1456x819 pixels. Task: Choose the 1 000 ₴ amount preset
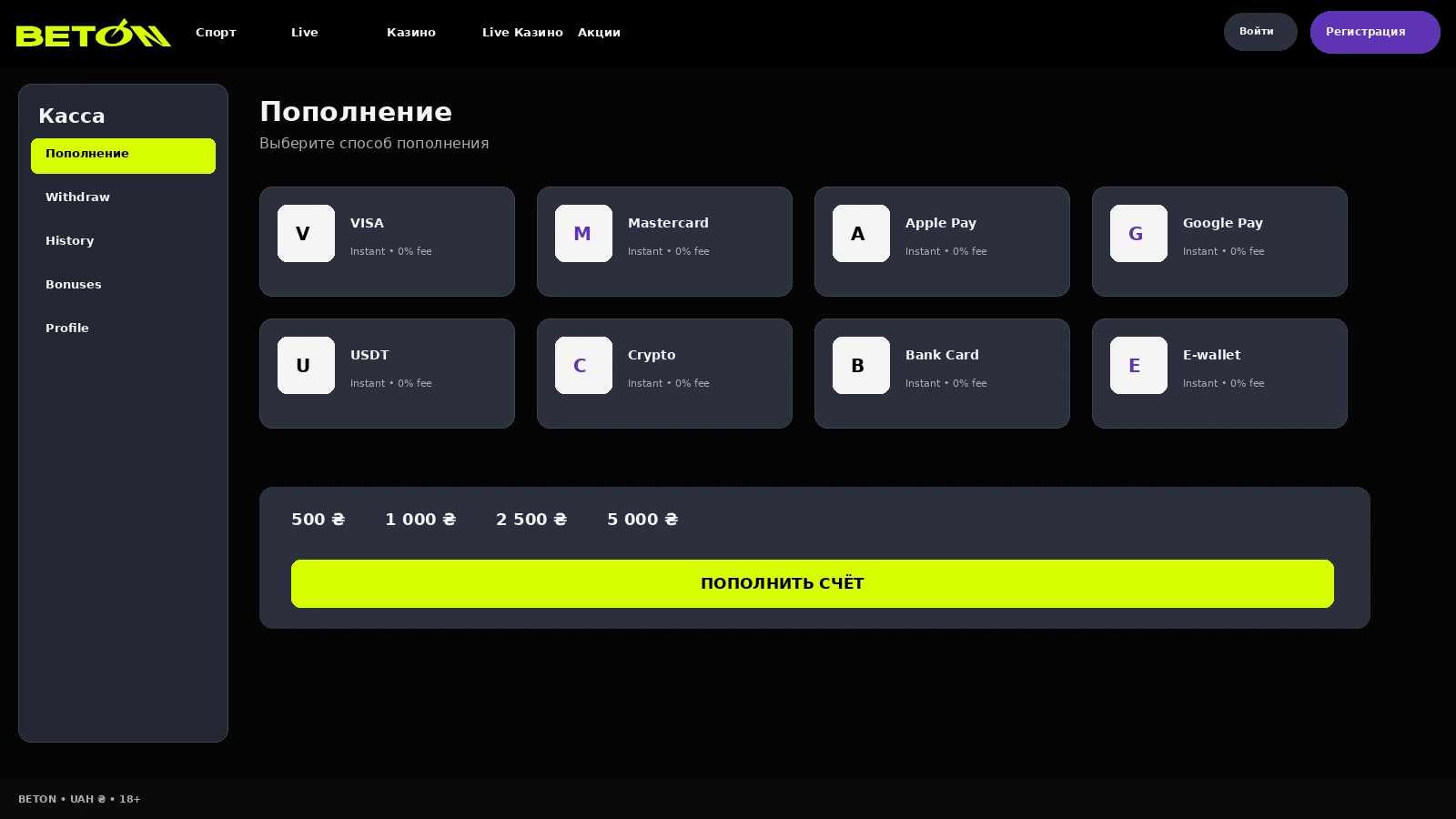pyautogui.click(x=420, y=520)
